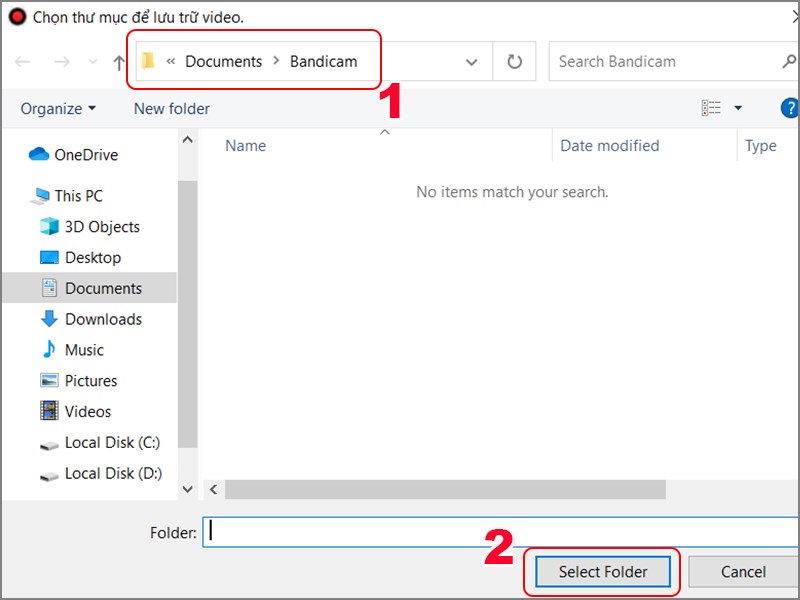800x600 pixels.
Task: Click the search magnifier icon
Action: click(789, 62)
